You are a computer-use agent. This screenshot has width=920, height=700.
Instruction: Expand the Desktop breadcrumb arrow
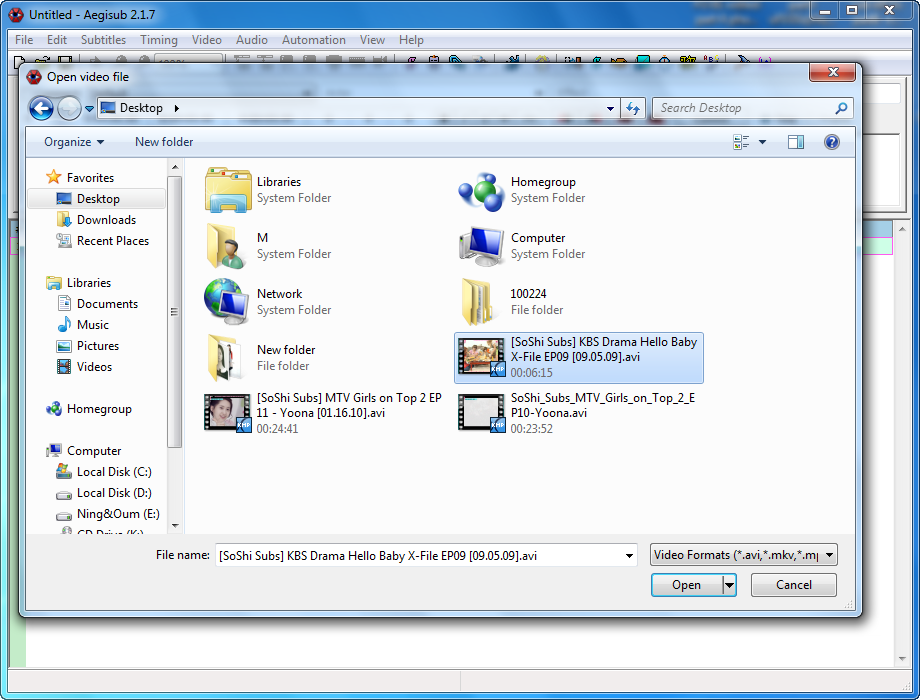coord(177,109)
